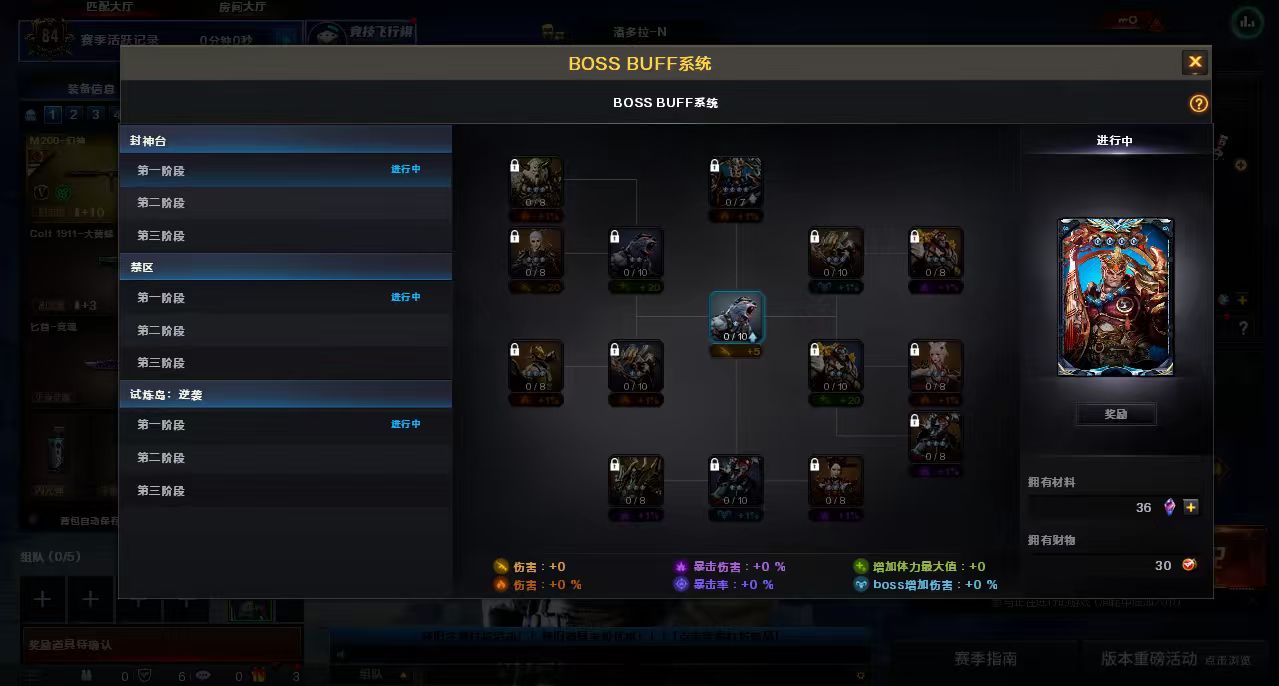
Task: Click the purple material gem icon
Action: (x=1170, y=507)
